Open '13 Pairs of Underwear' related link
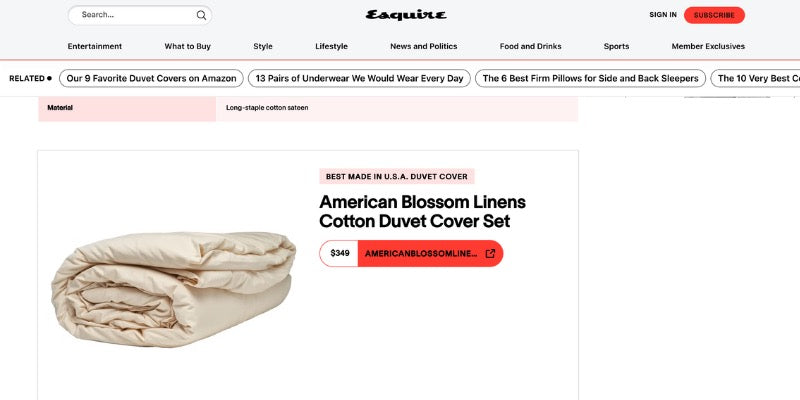800x400 pixels. coord(358,78)
